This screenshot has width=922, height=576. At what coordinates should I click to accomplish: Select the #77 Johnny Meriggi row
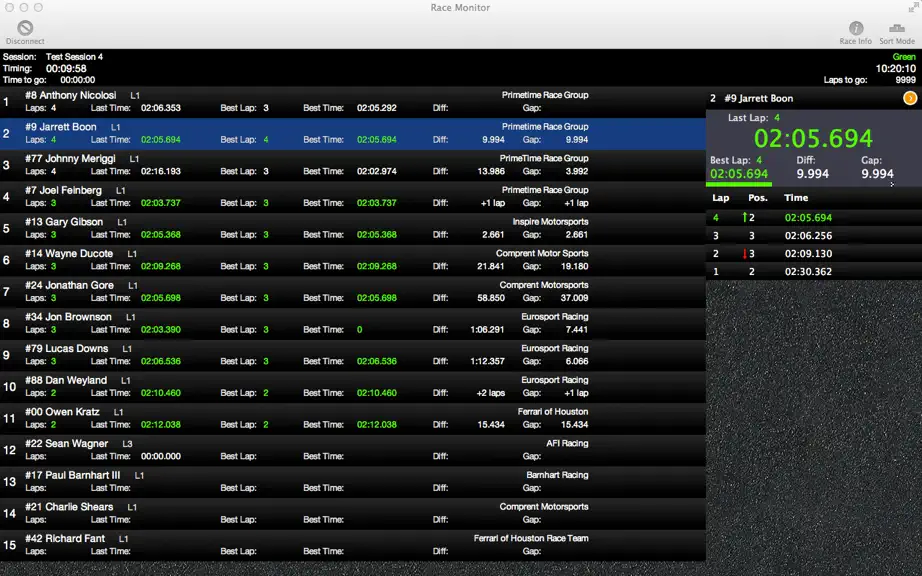pyautogui.click(x=353, y=166)
